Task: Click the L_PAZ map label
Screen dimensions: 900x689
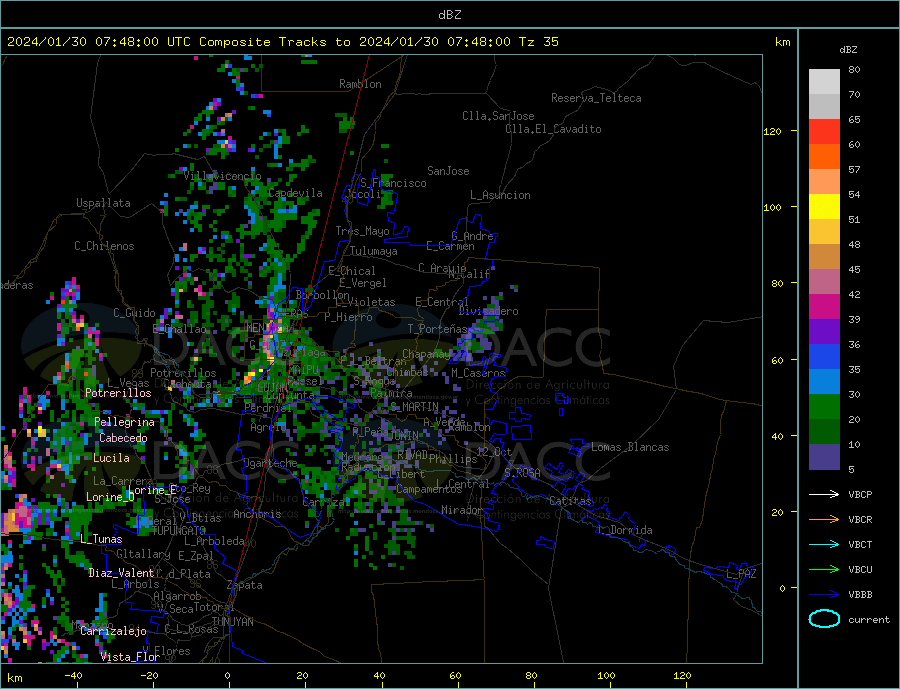Action: tap(741, 574)
